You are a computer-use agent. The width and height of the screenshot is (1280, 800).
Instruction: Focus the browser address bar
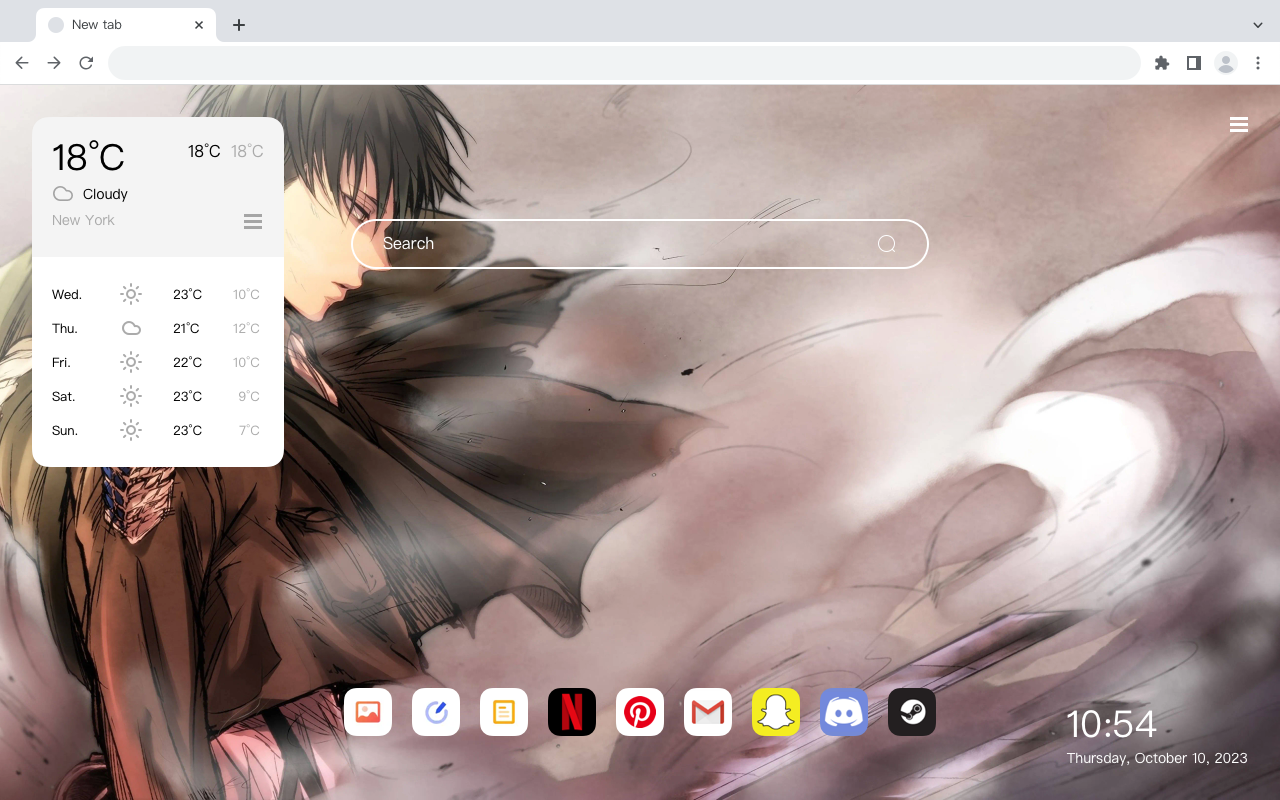point(624,63)
